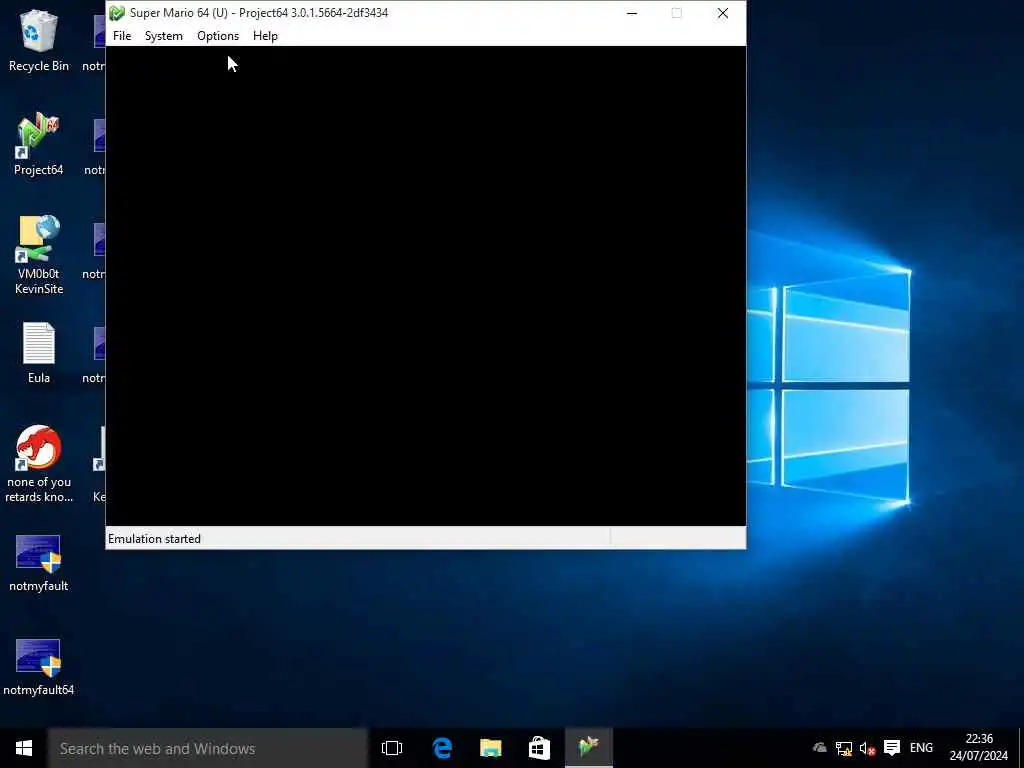Viewport: 1024px width, 768px height.
Task: Click the black emulation display area
Action: pyautogui.click(x=426, y=286)
